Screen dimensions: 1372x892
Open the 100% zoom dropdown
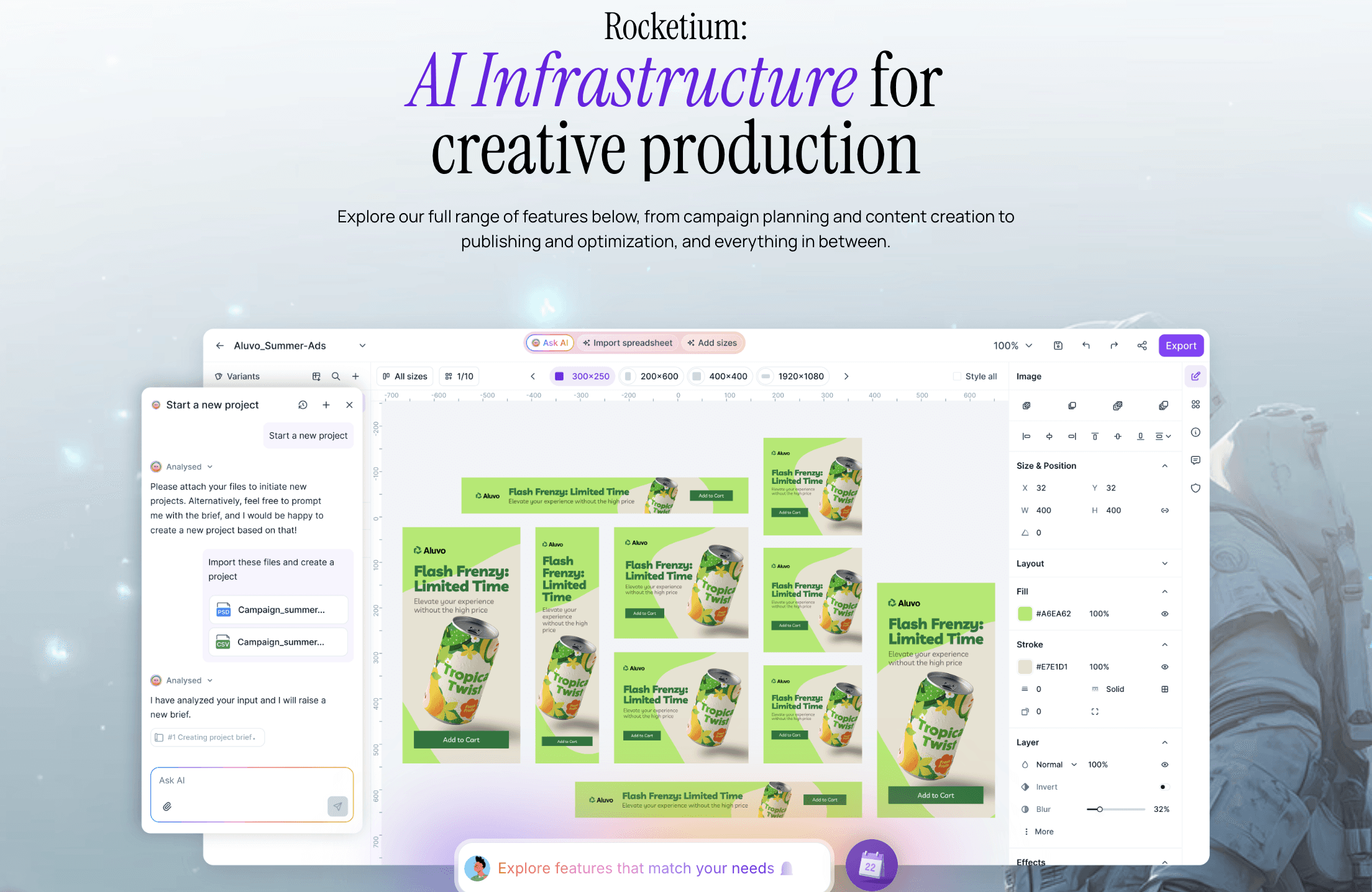[x=1013, y=345]
